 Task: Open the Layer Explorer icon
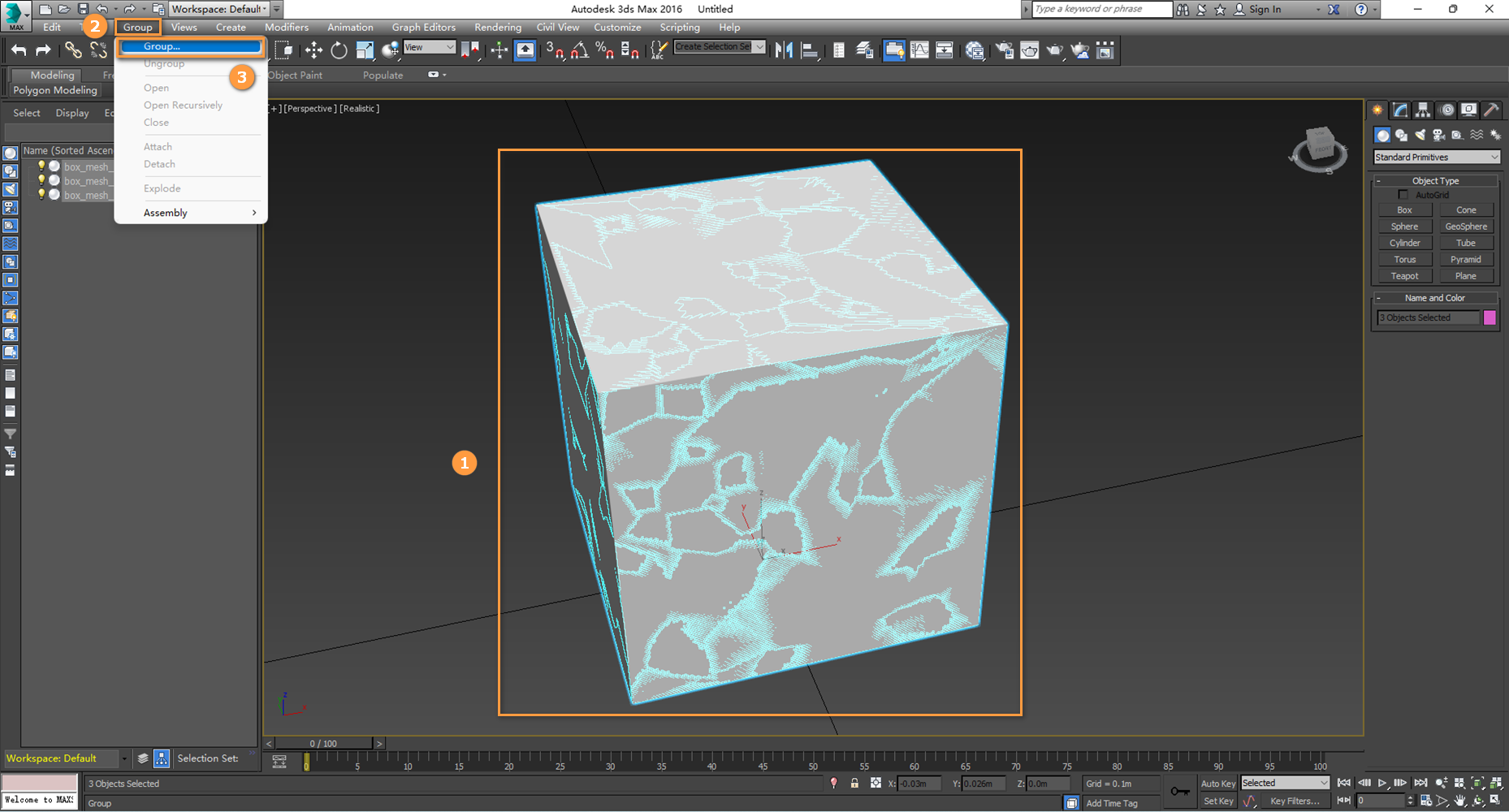865,50
